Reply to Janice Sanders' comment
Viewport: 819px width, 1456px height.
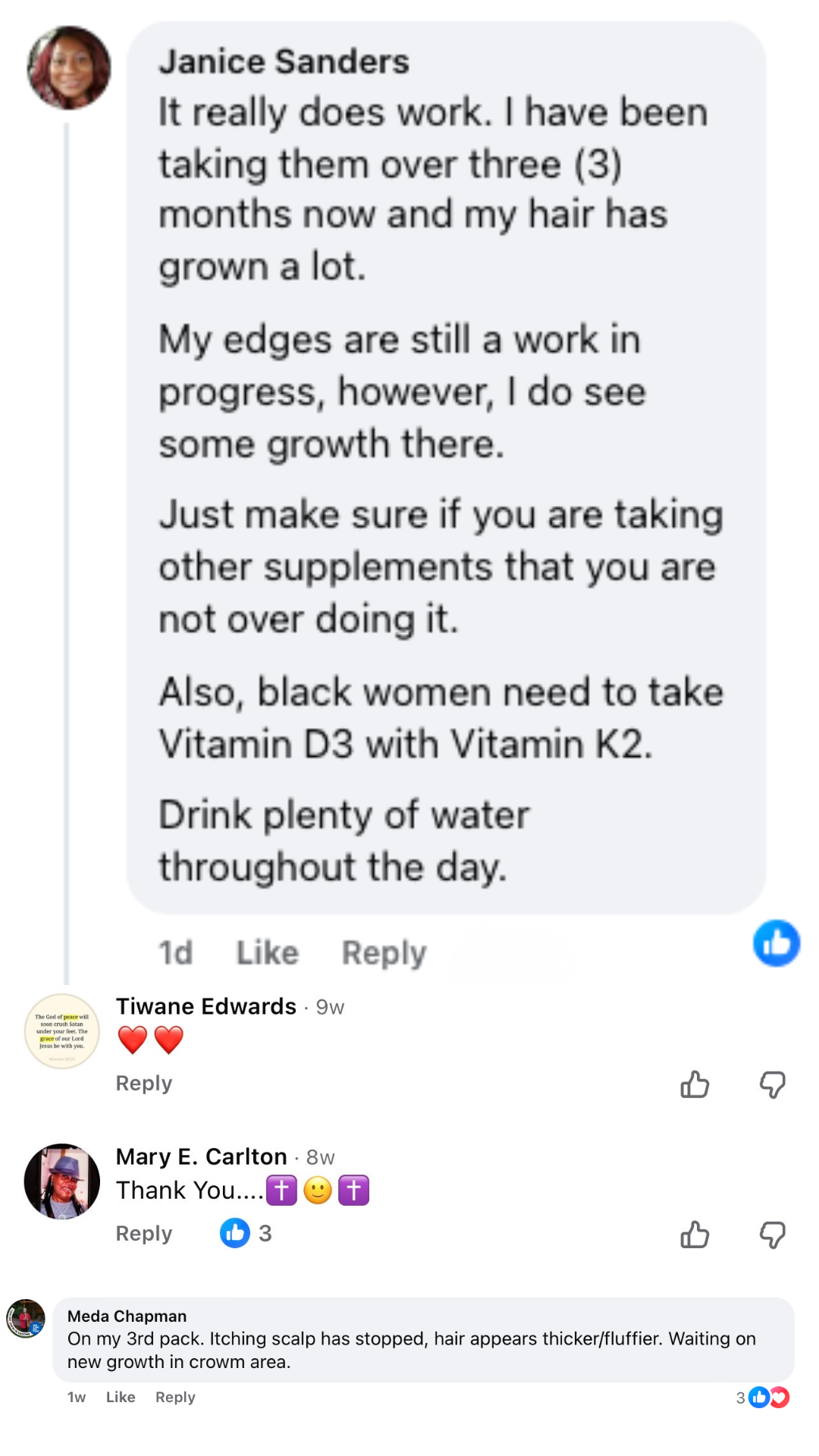384,952
